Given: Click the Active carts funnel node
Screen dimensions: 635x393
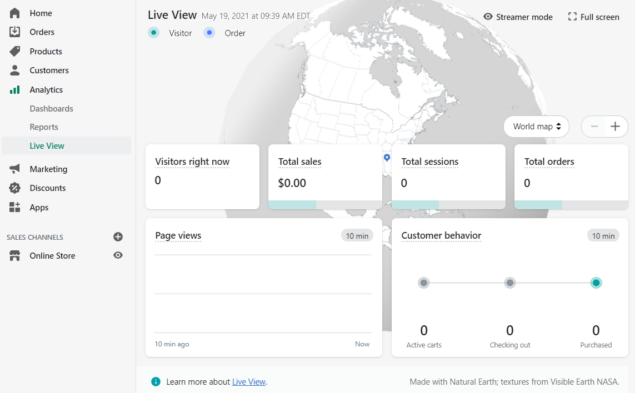Looking at the screenshot, I should [424, 282].
